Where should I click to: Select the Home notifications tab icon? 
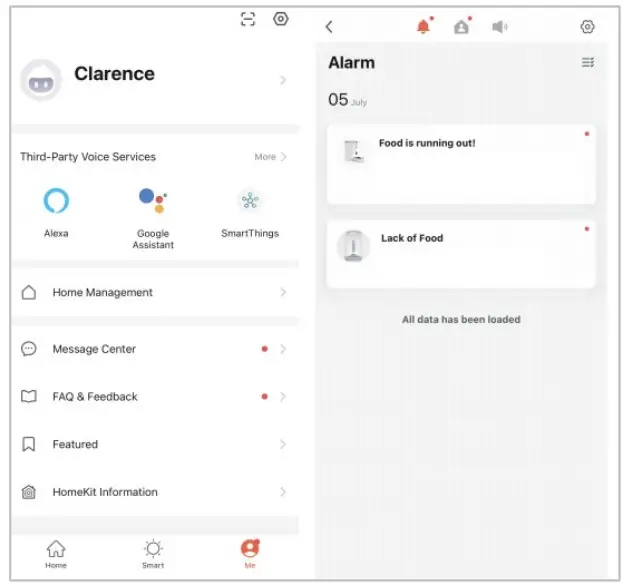(462, 26)
